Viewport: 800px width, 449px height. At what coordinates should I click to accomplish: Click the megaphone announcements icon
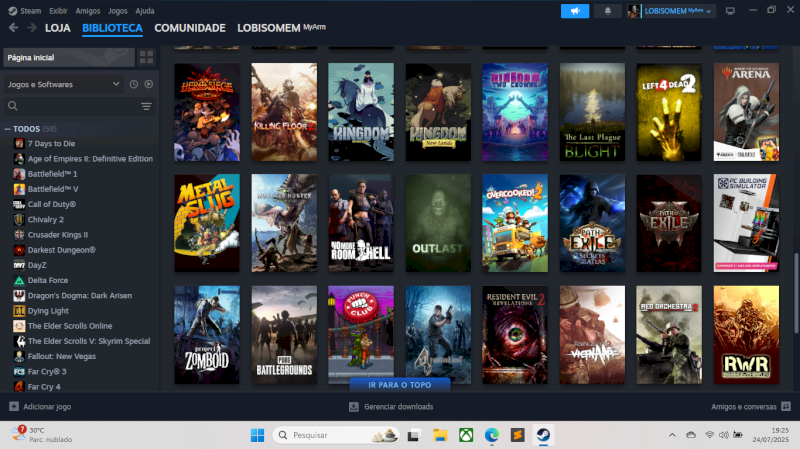click(575, 11)
